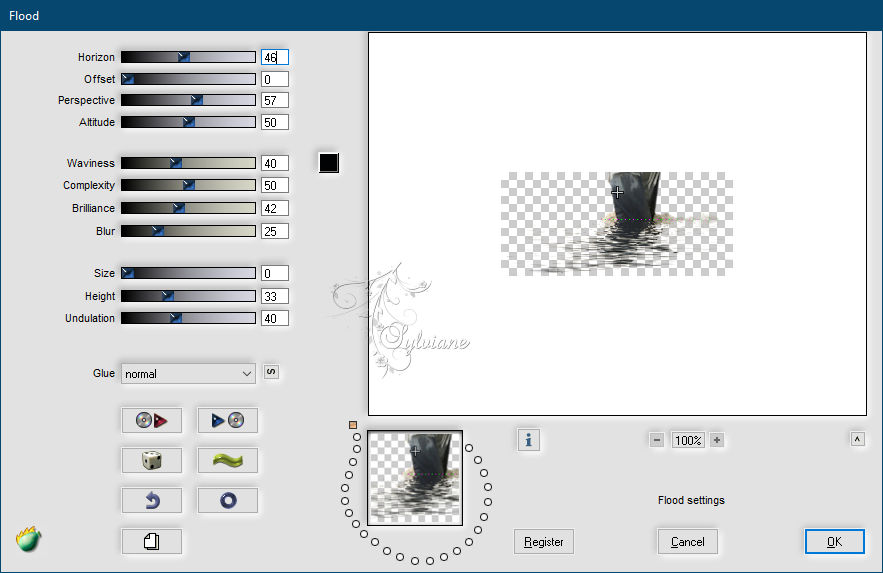
Task: Focus the Altitude value field
Action: click(275, 122)
